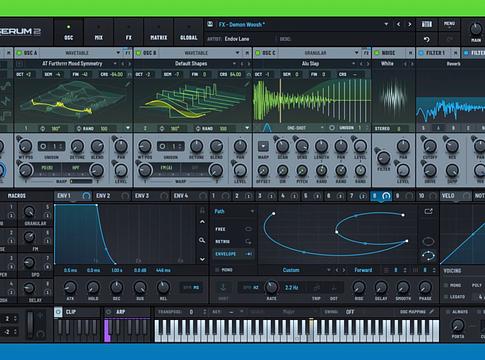Open LFO Custom shape dropdown
Image resolution: width=485 pixels, height=360 pixels.
click(329, 270)
